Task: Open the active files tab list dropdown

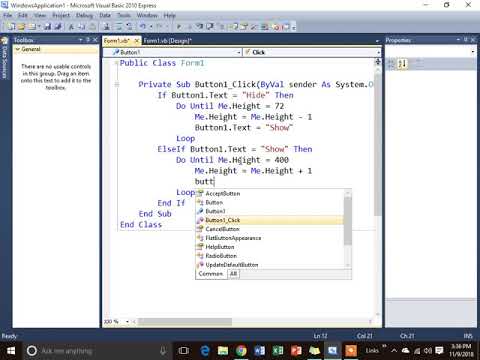Action: pyautogui.click(x=377, y=41)
